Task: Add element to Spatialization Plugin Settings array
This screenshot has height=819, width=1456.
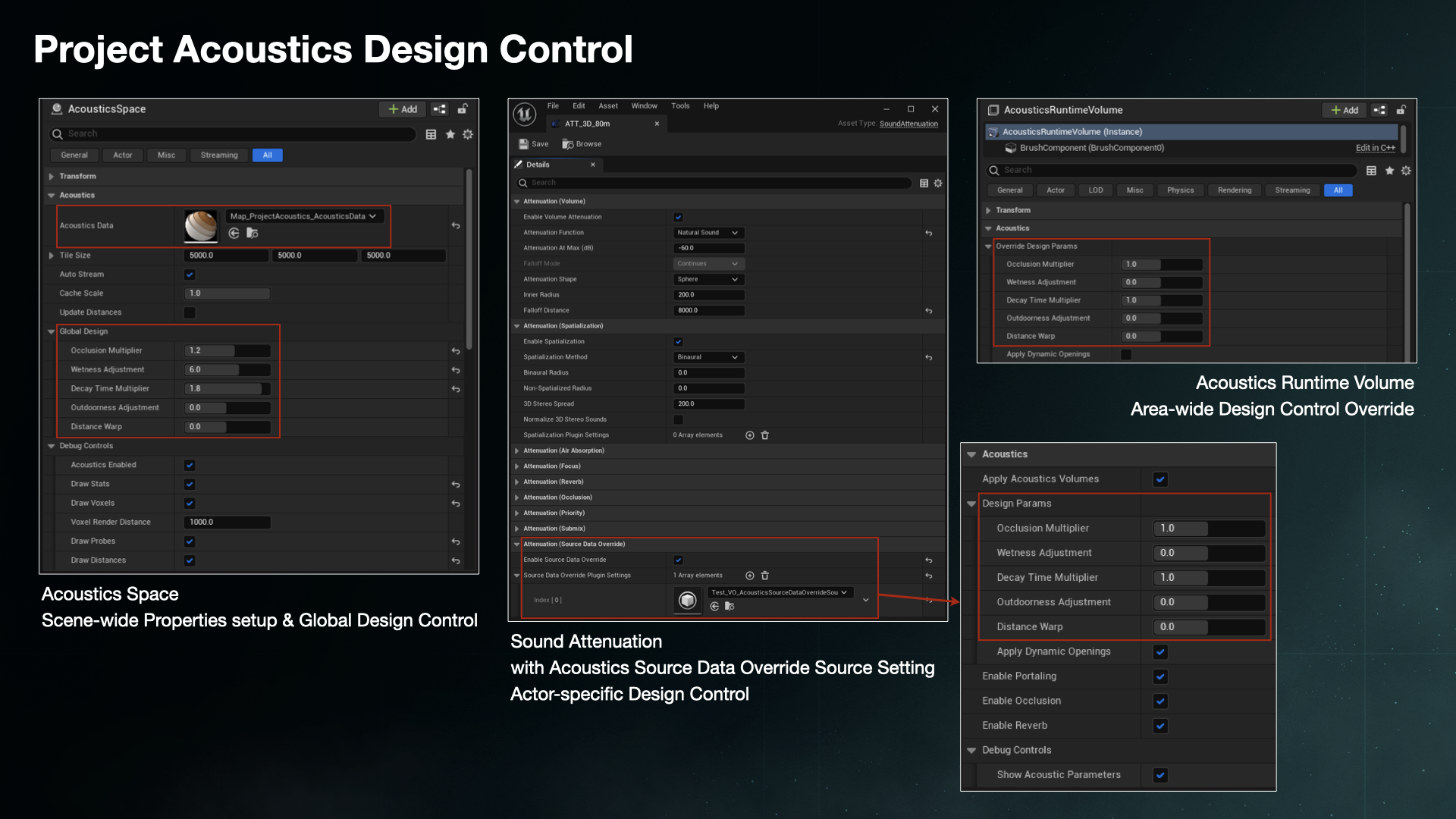Action: [x=749, y=435]
